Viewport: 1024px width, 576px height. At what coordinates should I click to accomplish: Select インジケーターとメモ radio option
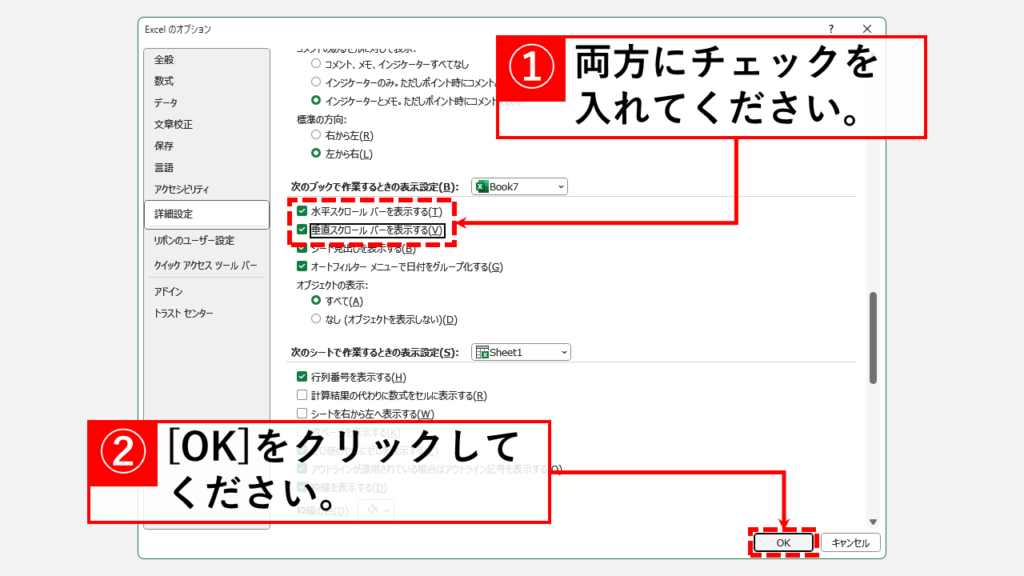[316, 101]
